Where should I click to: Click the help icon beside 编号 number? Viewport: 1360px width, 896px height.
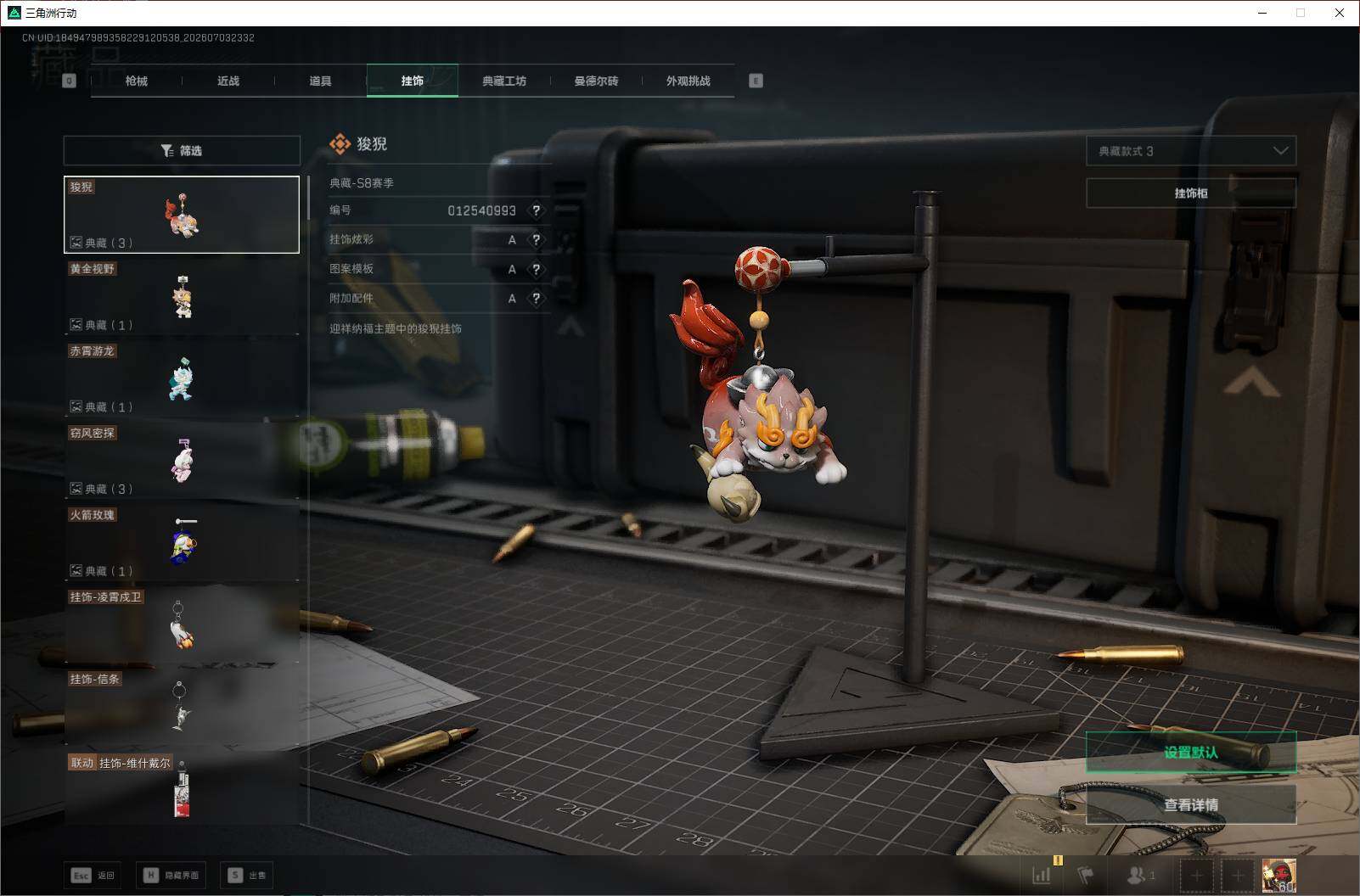[536, 210]
